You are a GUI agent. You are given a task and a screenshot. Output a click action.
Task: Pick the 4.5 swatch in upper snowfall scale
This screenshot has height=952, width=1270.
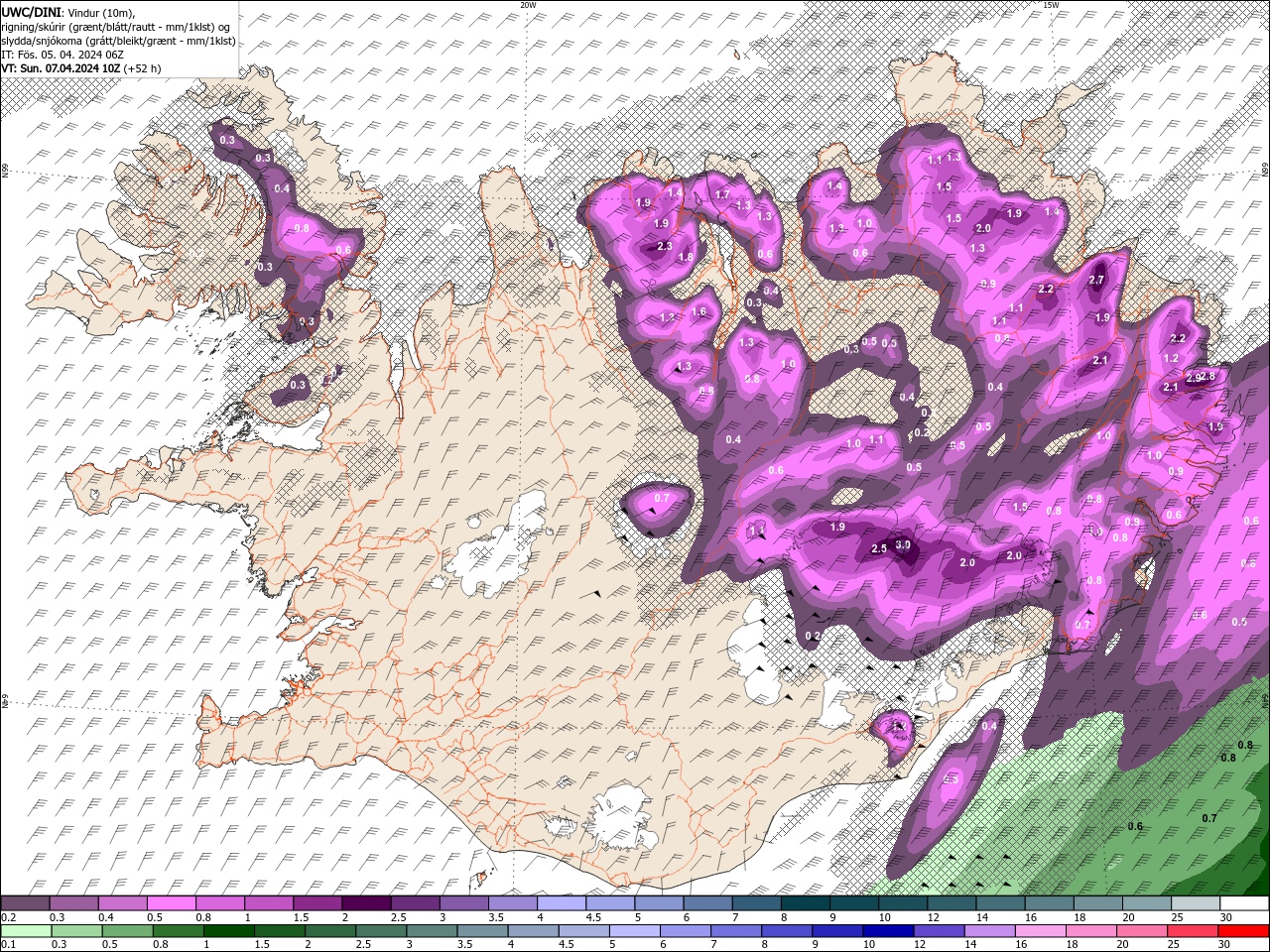(x=610, y=903)
